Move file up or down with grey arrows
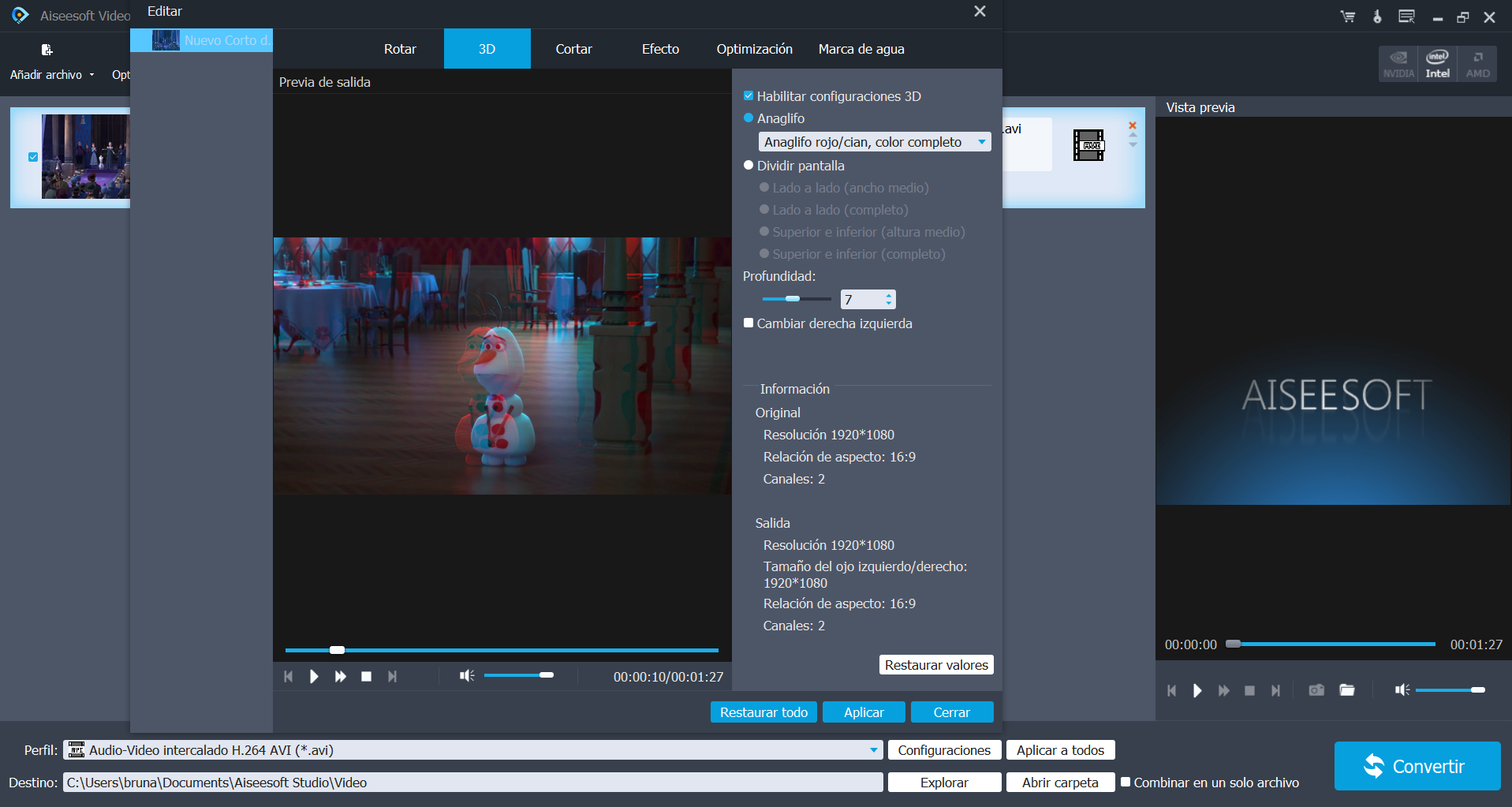1512x807 pixels. (x=1133, y=140)
